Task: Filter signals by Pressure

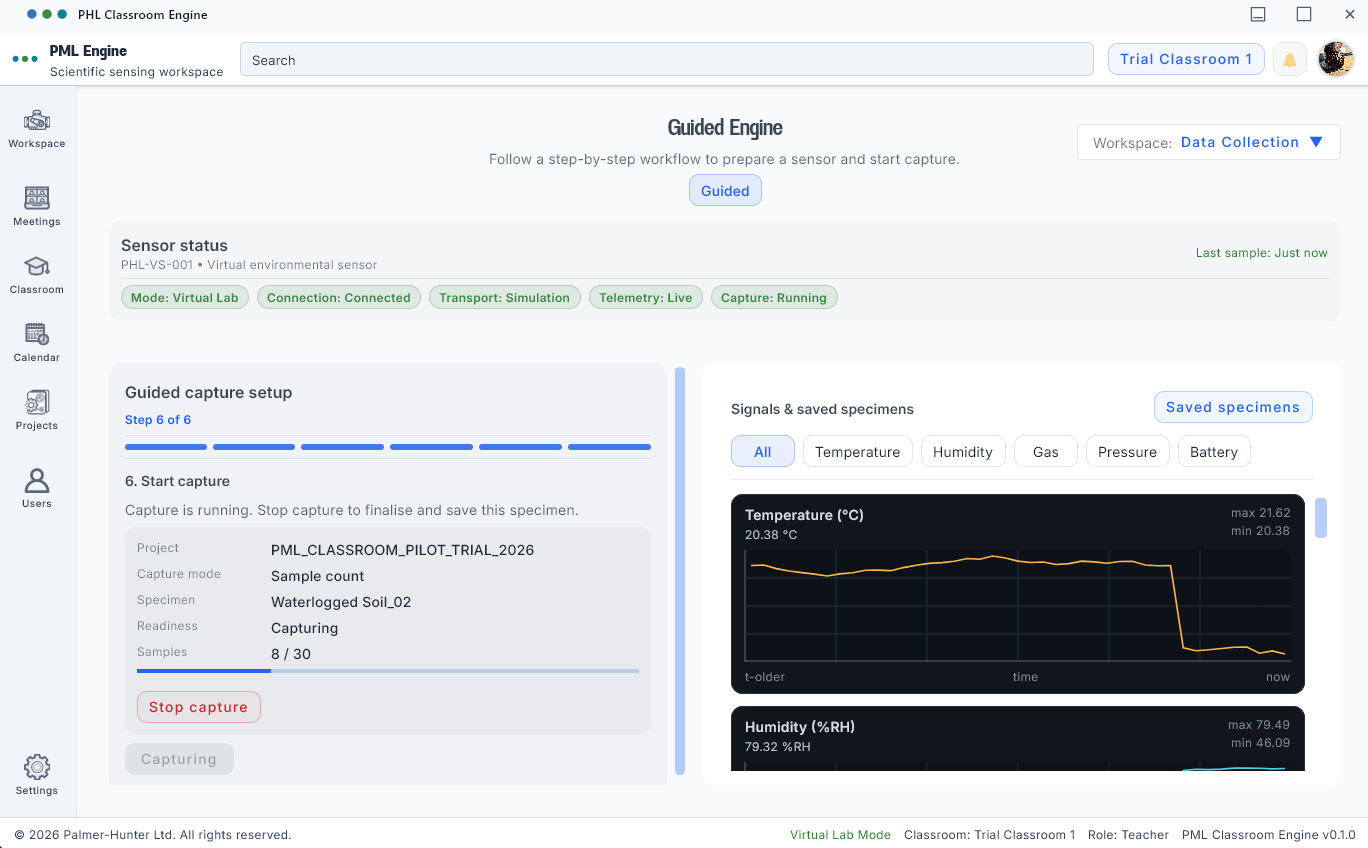Action: point(1128,452)
